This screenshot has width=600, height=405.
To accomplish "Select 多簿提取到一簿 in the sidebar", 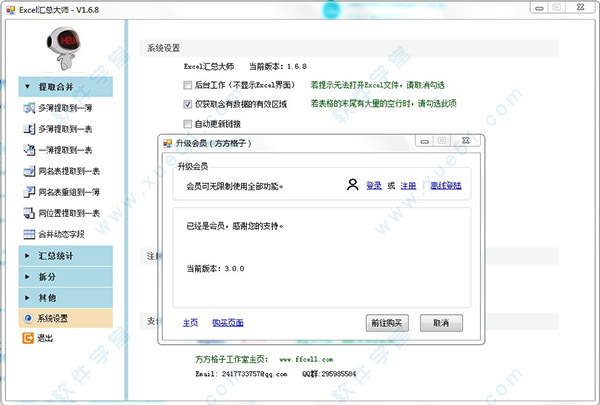I will click(68, 108).
